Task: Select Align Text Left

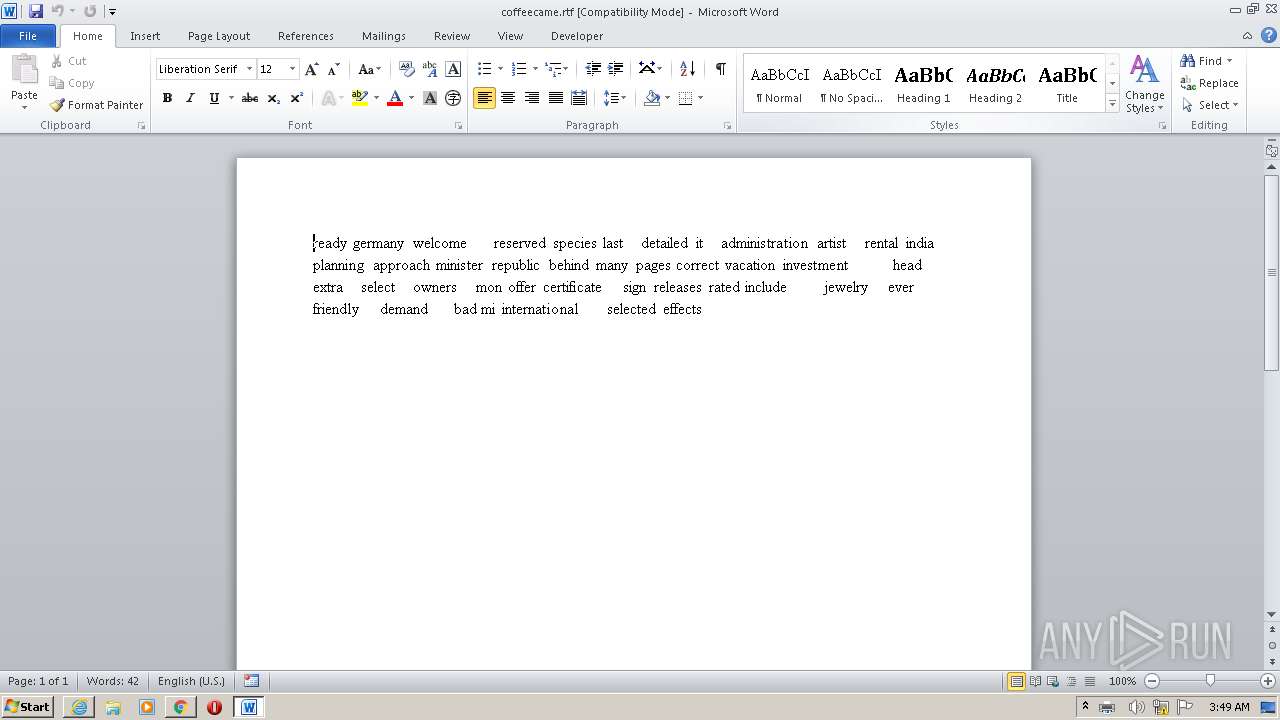Action: point(485,98)
